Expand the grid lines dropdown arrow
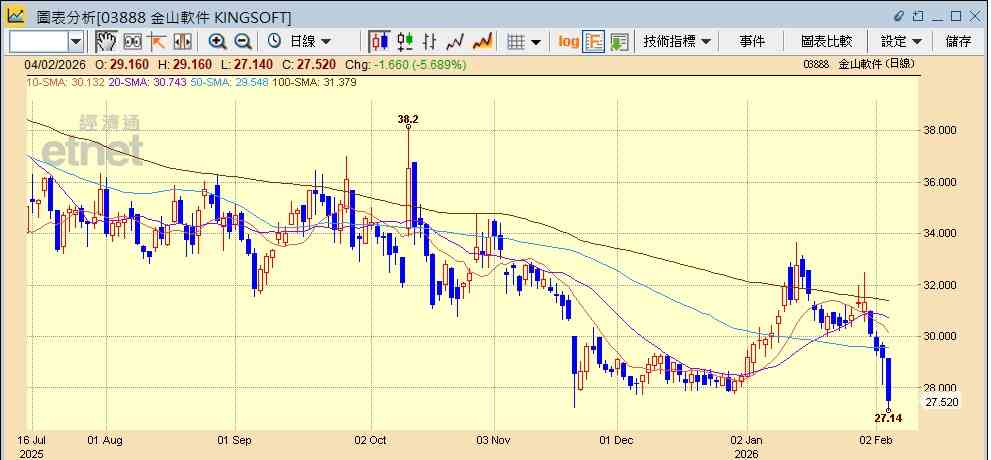The width and height of the screenshot is (991, 460). tap(536, 42)
